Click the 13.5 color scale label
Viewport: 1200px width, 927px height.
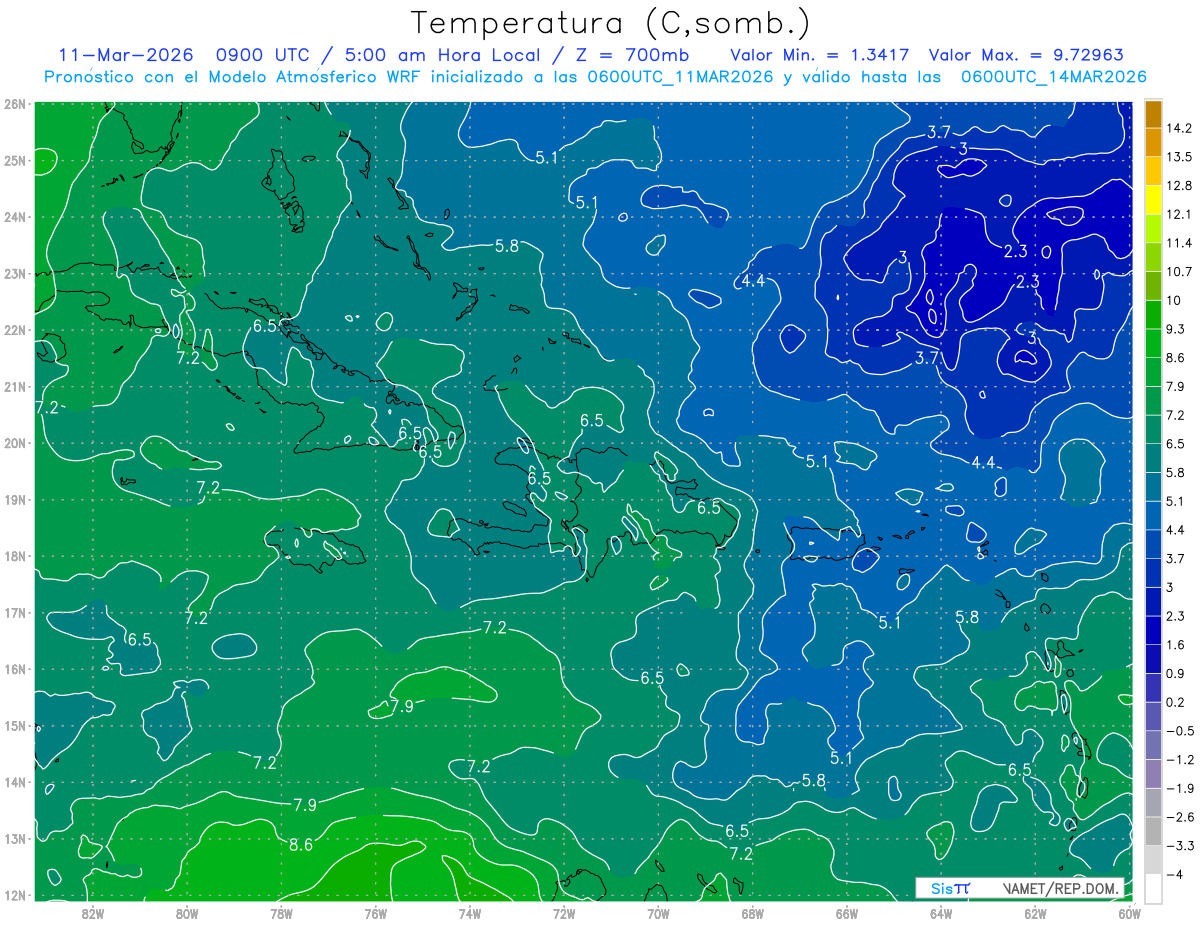tap(1179, 157)
